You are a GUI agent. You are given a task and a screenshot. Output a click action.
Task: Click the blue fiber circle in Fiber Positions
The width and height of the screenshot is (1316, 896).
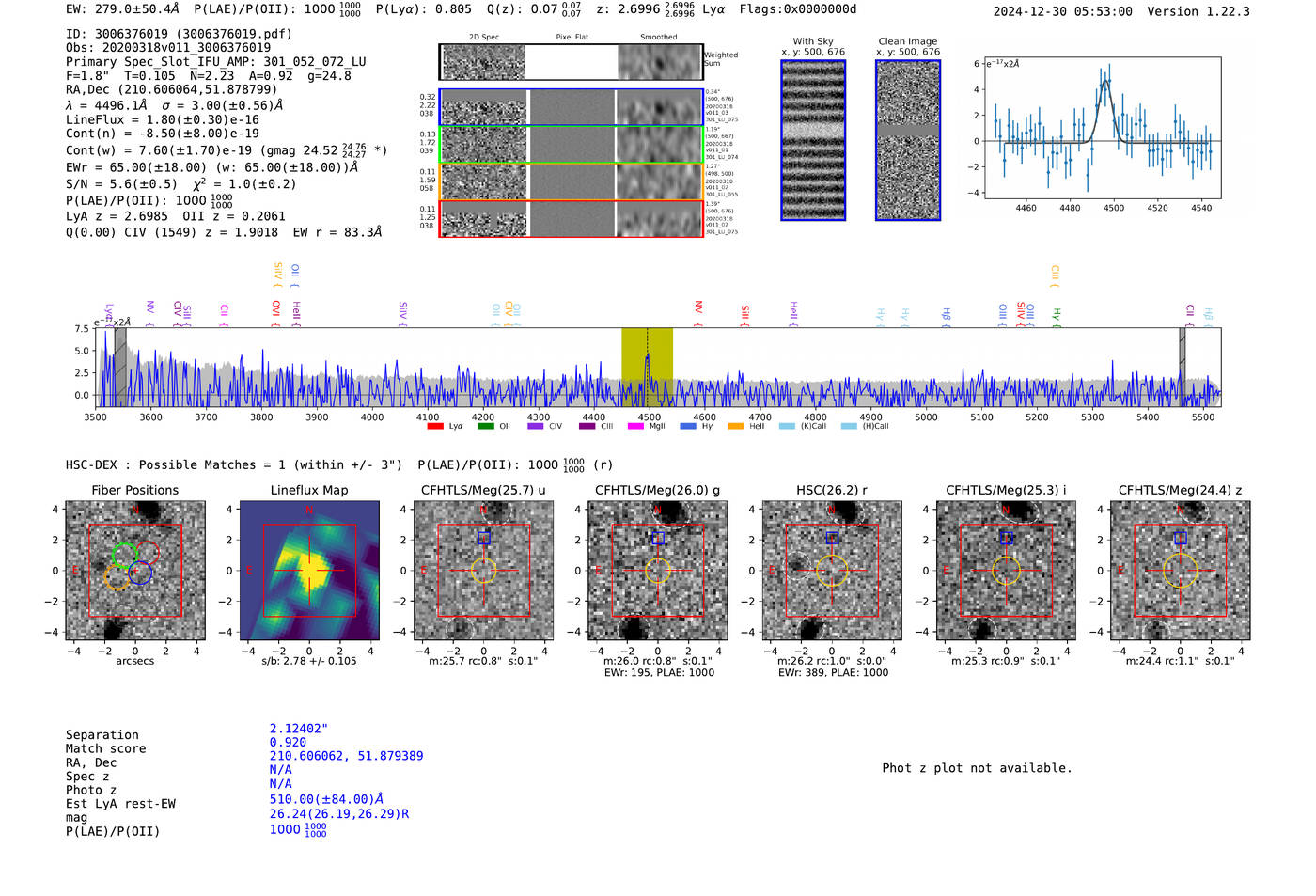140,572
